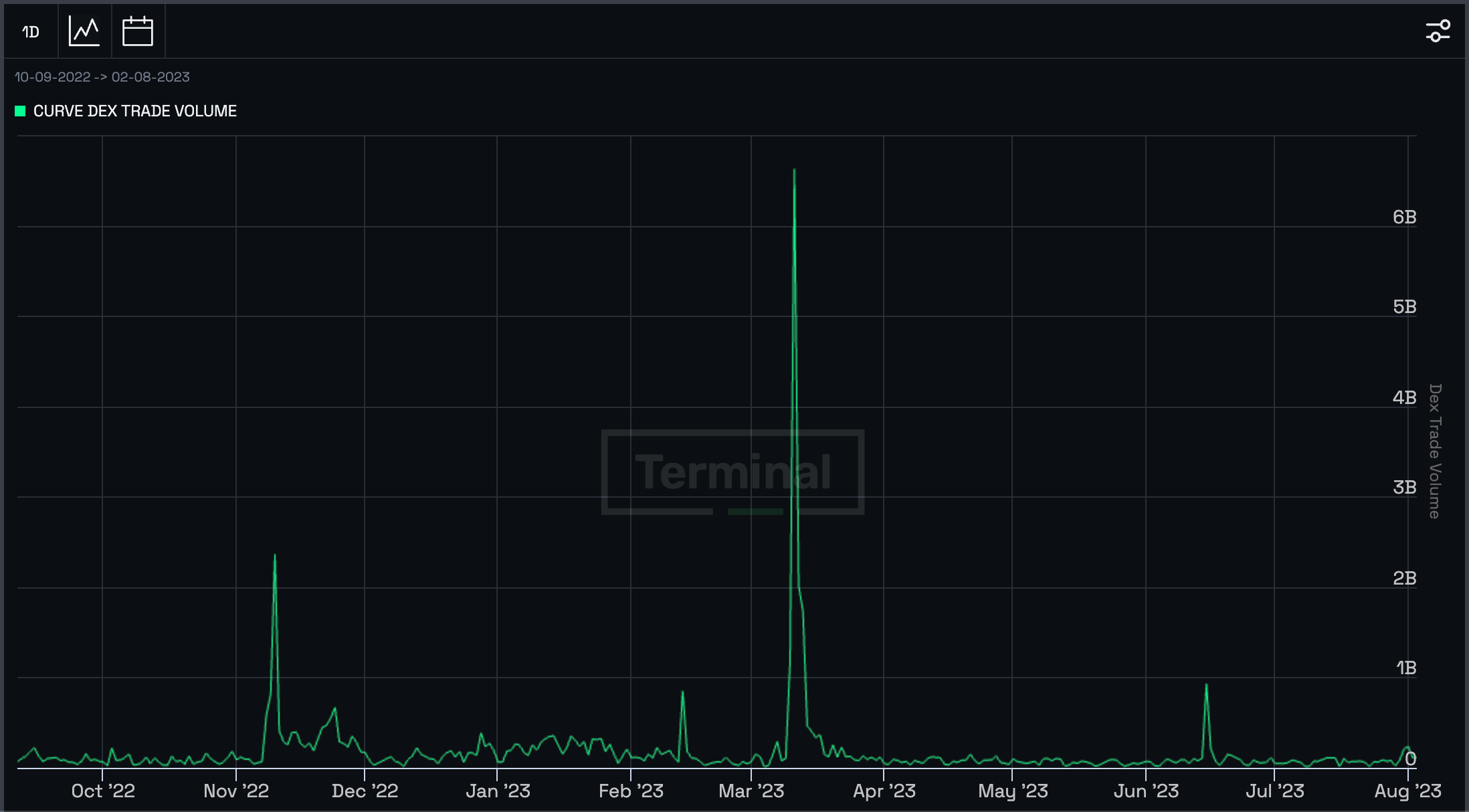Click the March 2023 volume spike peak
Screen dimensions: 1469x812
point(794,170)
